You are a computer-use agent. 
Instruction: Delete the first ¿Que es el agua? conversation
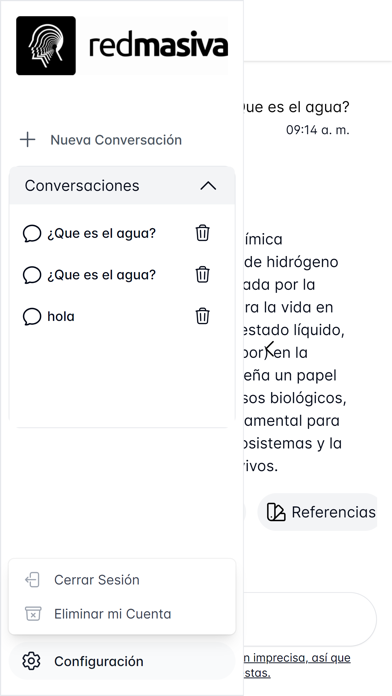tap(202, 233)
